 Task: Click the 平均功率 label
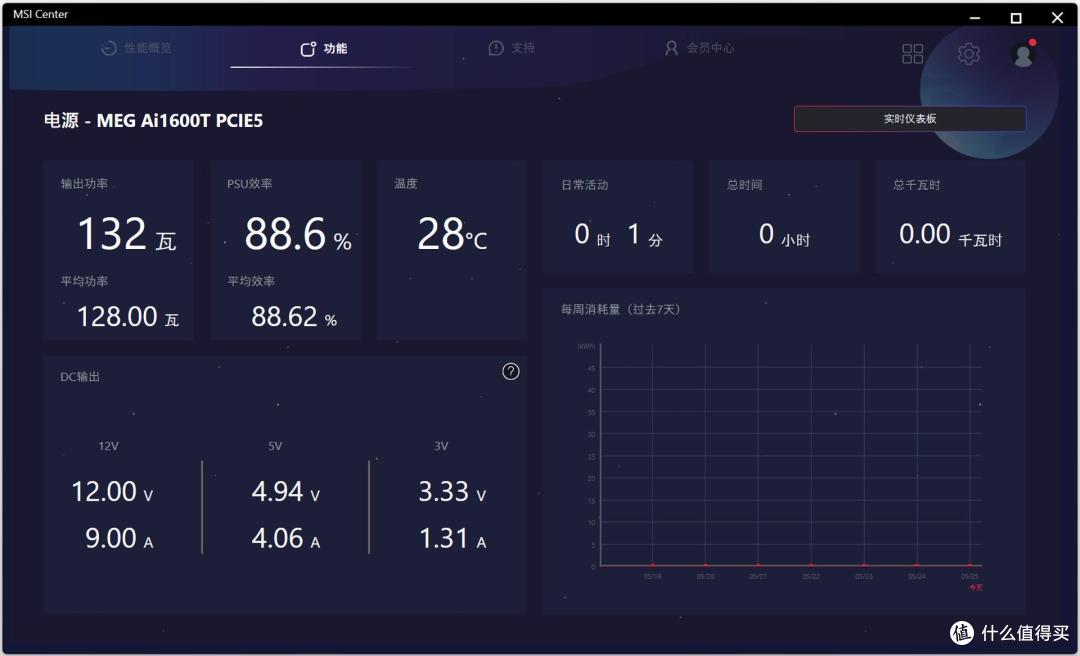[x=84, y=281]
